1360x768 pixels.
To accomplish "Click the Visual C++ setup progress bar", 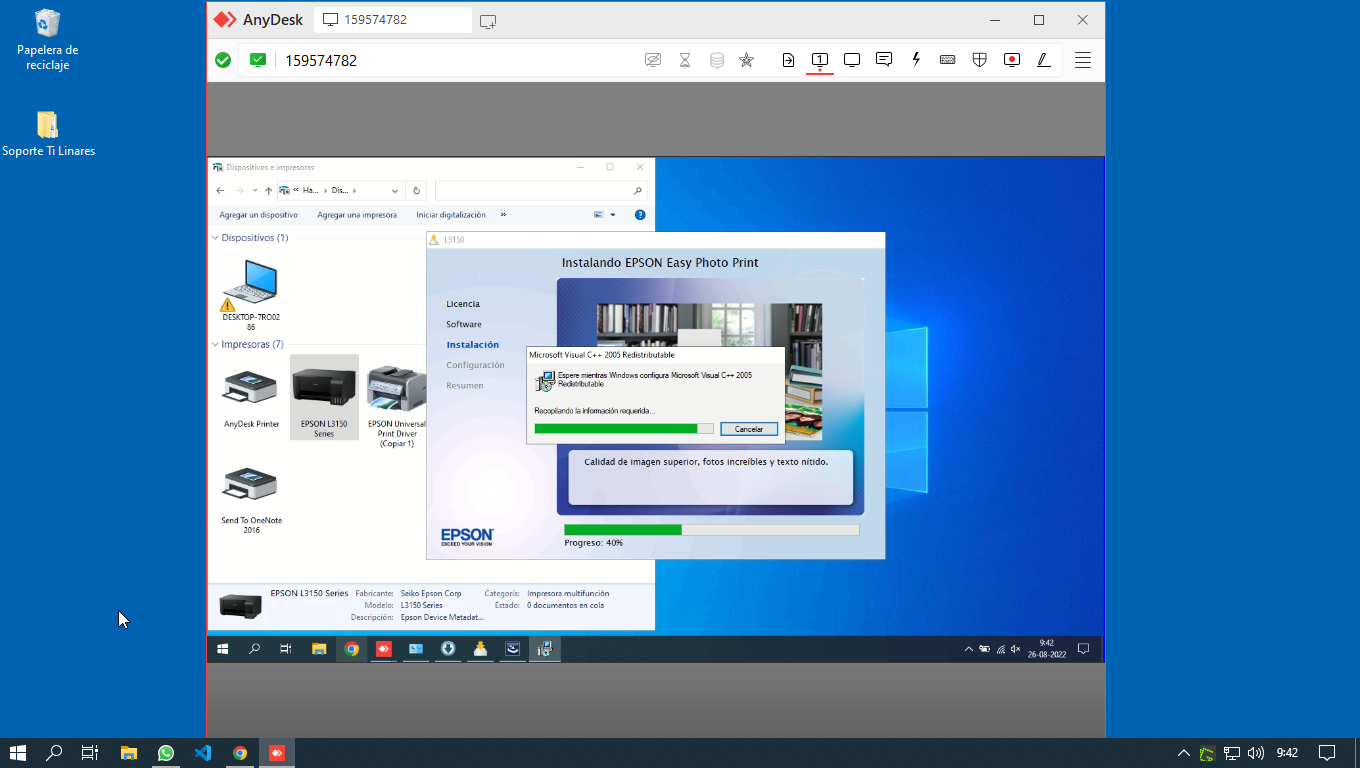I will [624, 429].
